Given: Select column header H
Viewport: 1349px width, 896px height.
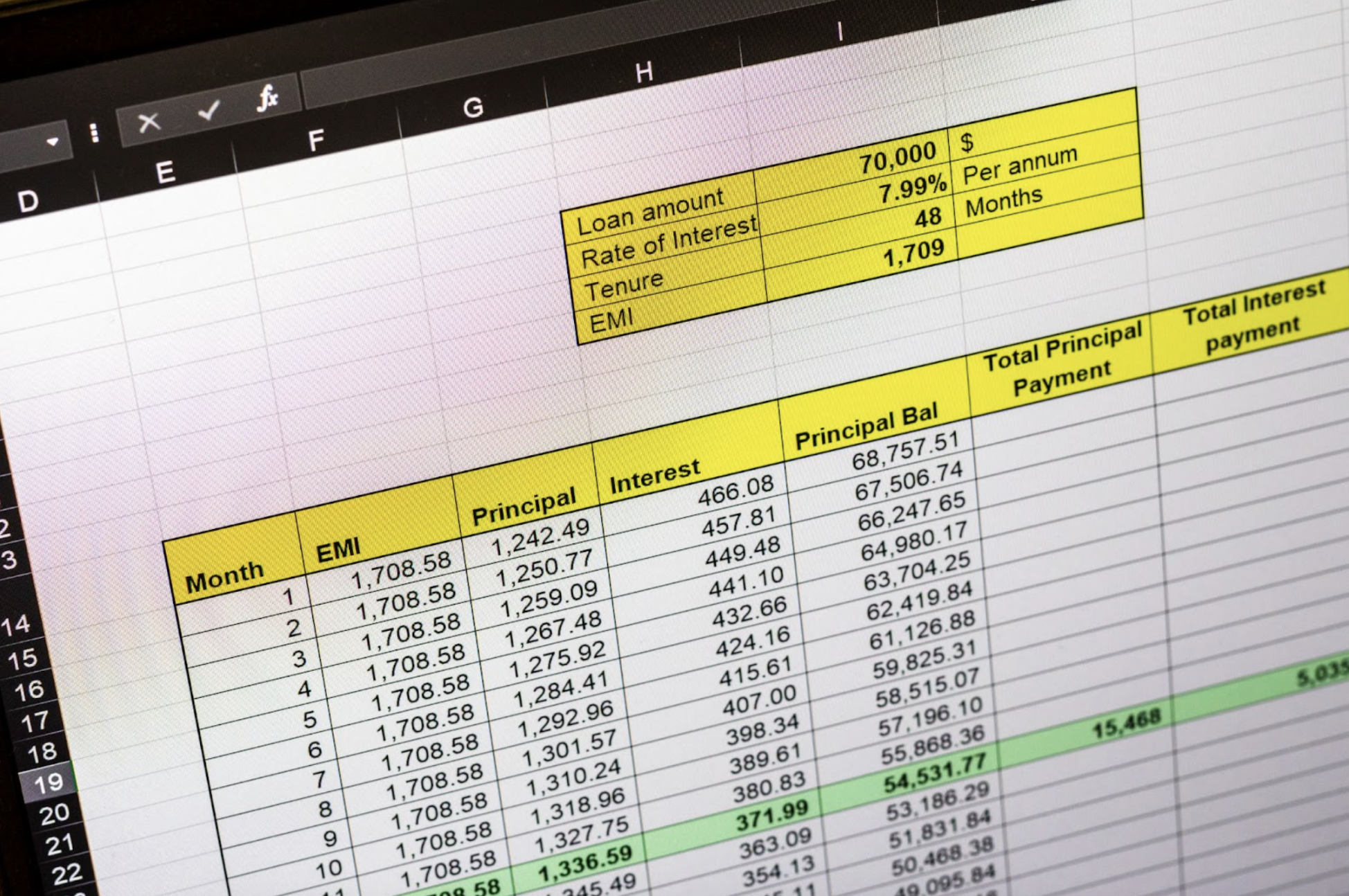Looking at the screenshot, I should [645, 71].
